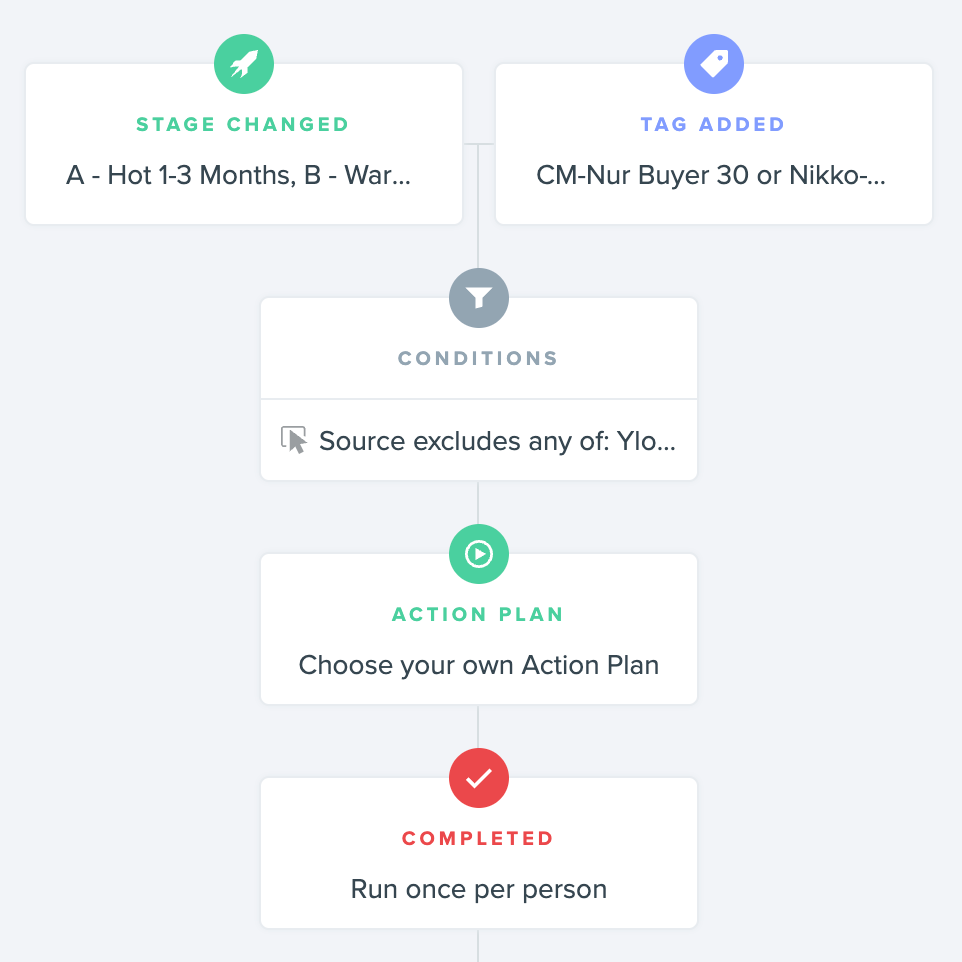Click Choose your own Action Plan

tap(479, 665)
